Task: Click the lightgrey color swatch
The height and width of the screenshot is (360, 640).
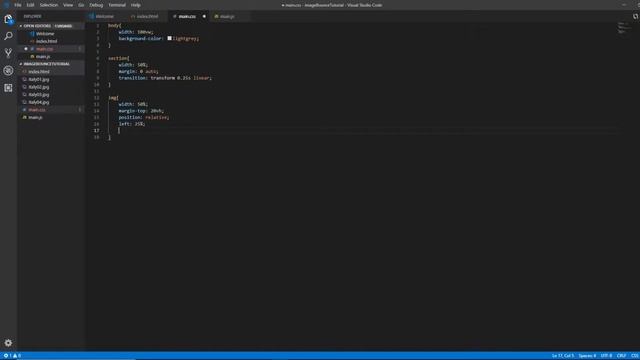Action: (x=169, y=38)
